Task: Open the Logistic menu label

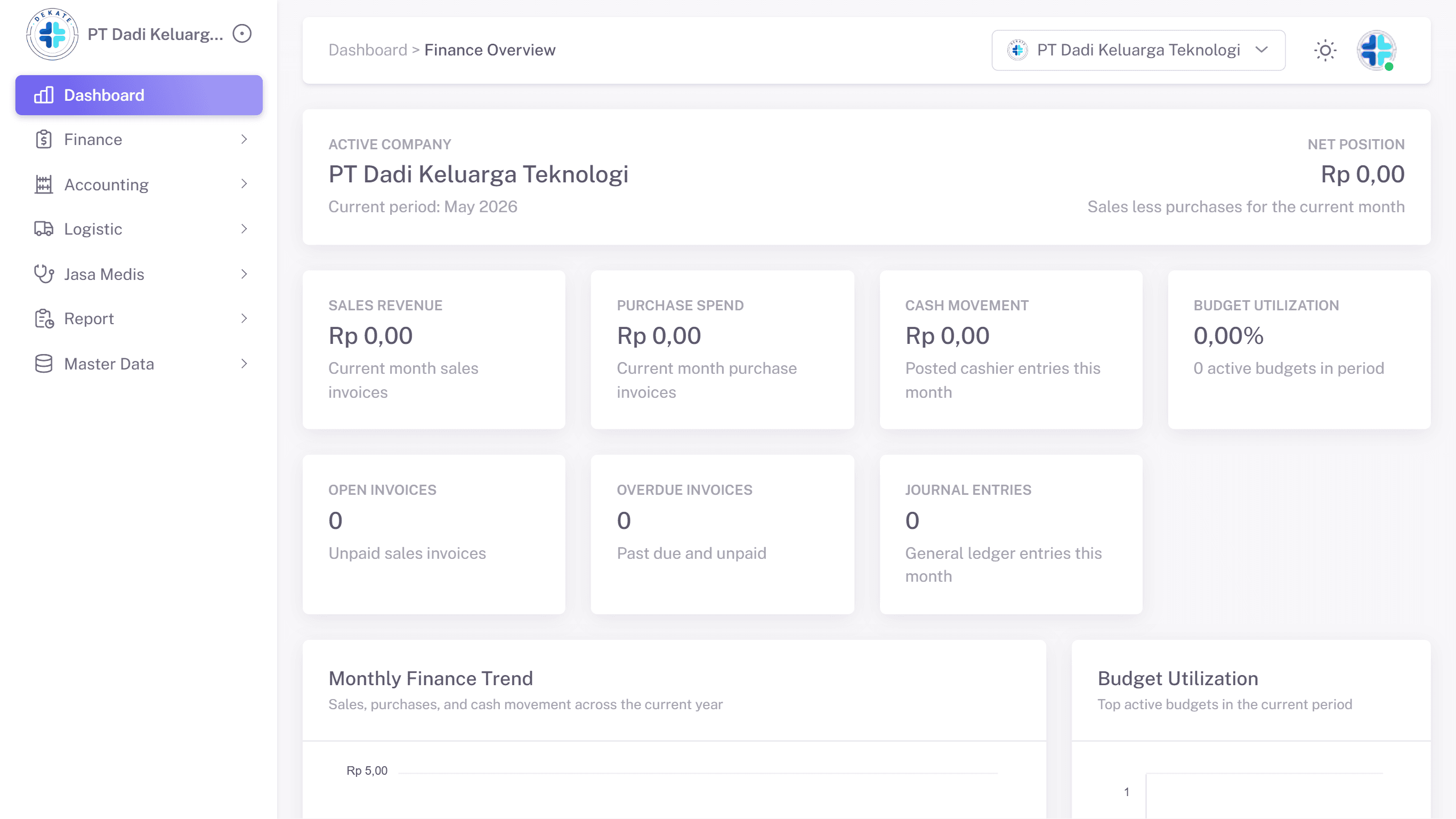Action: (x=93, y=229)
